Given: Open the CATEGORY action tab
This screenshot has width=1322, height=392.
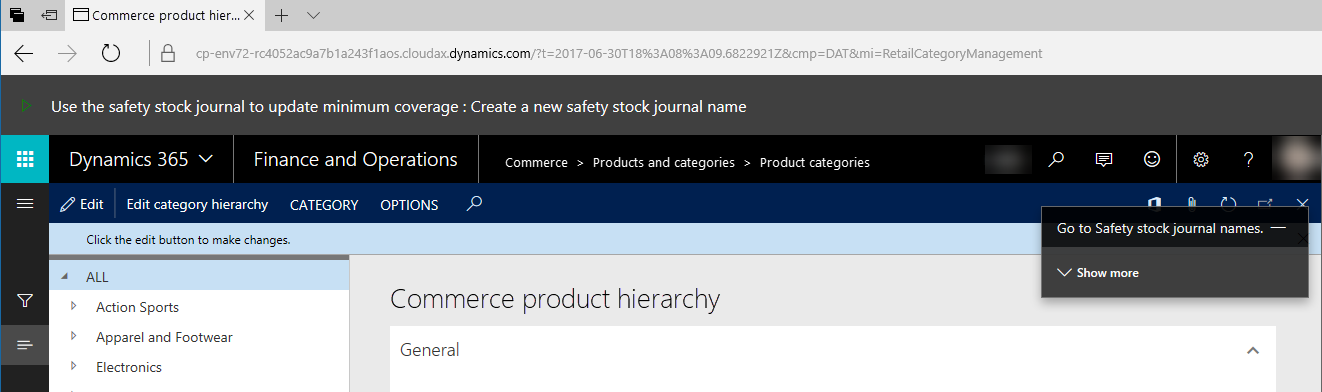Looking at the screenshot, I should (x=324, y=204).
